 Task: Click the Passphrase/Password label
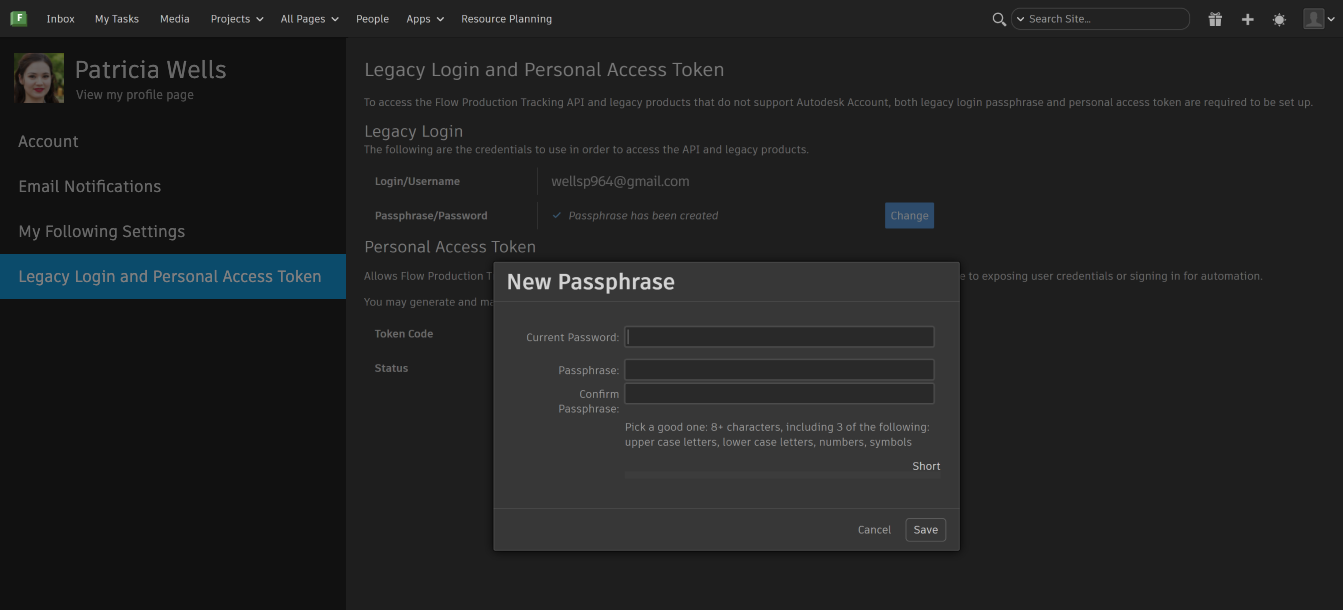pyautogui.click(x=431, y=216)
